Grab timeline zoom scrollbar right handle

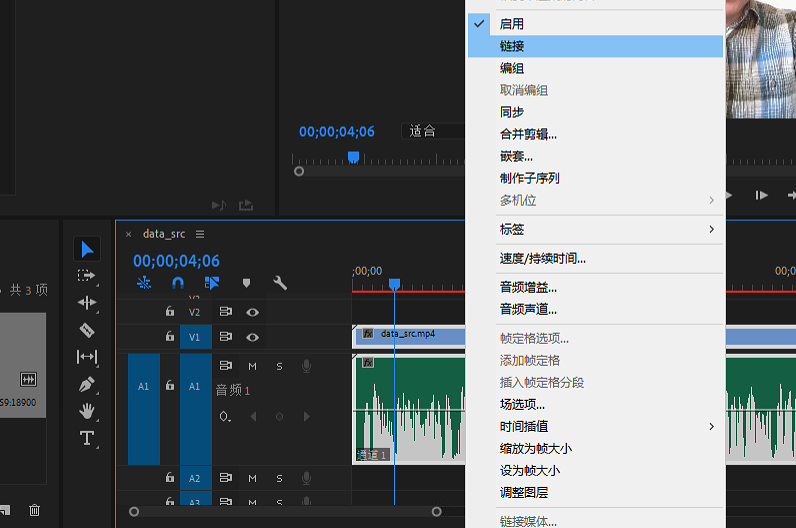tap(437, 512)
